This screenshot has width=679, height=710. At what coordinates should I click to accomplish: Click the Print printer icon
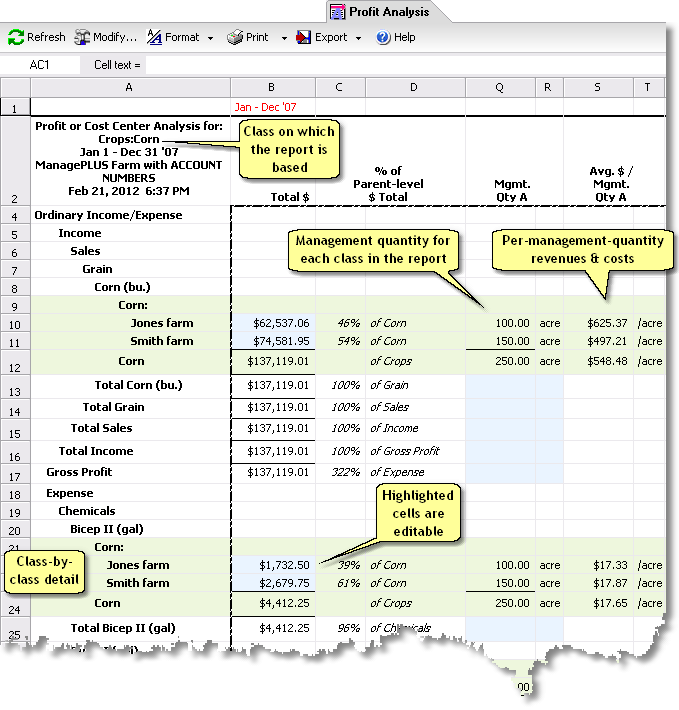click(235, 38)
